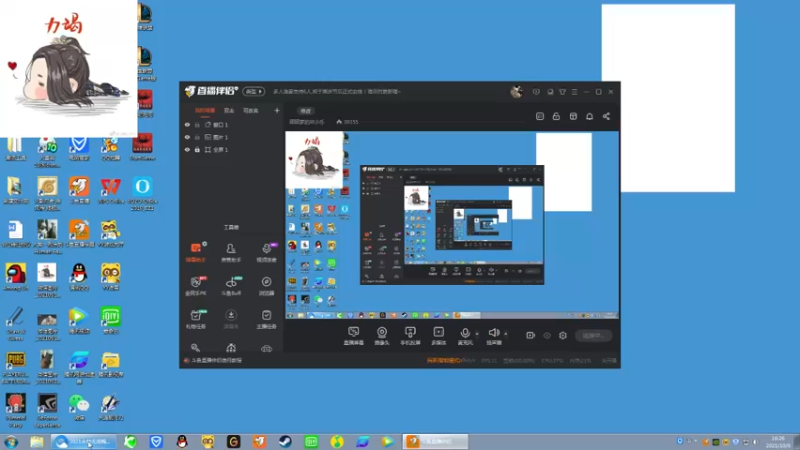Open the user avatar in the title bar
This screenshot has width=800, height=450.
point(516,91)
